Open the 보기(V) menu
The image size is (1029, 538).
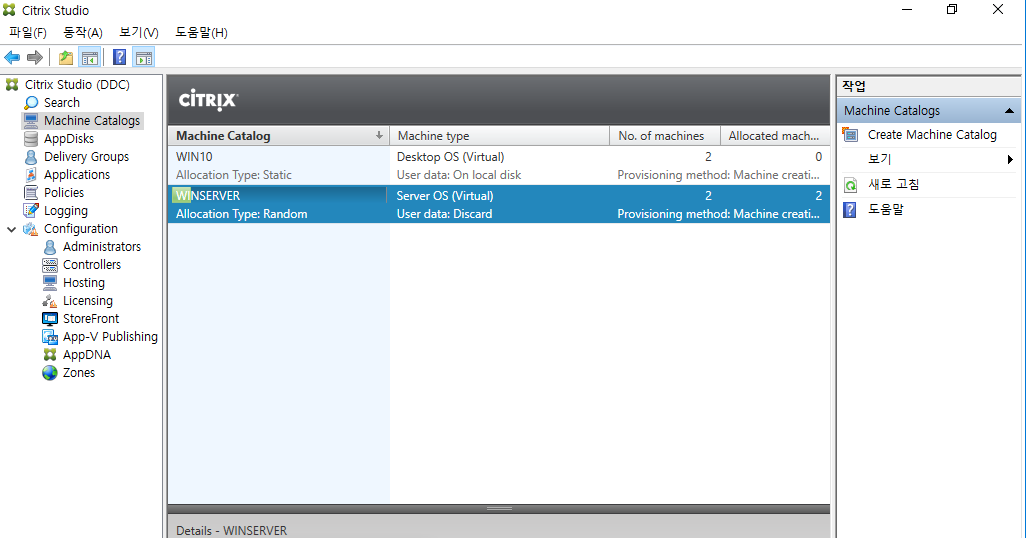(138, 33)
